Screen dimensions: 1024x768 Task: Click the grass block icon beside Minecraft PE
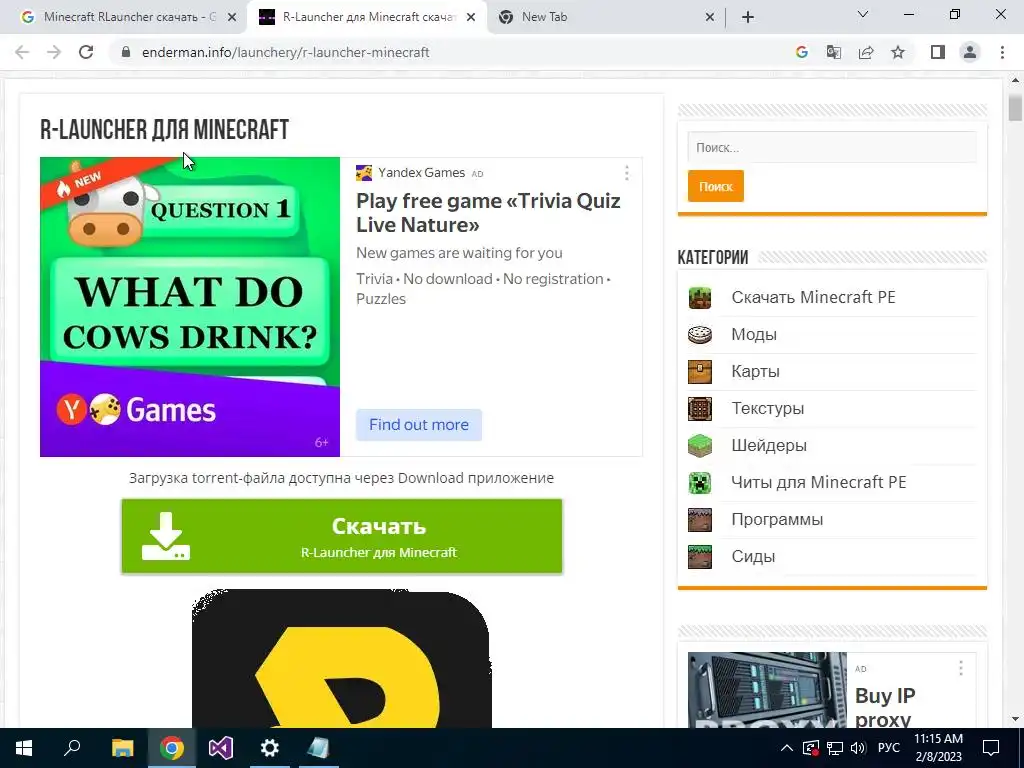[x=699, y=298]
